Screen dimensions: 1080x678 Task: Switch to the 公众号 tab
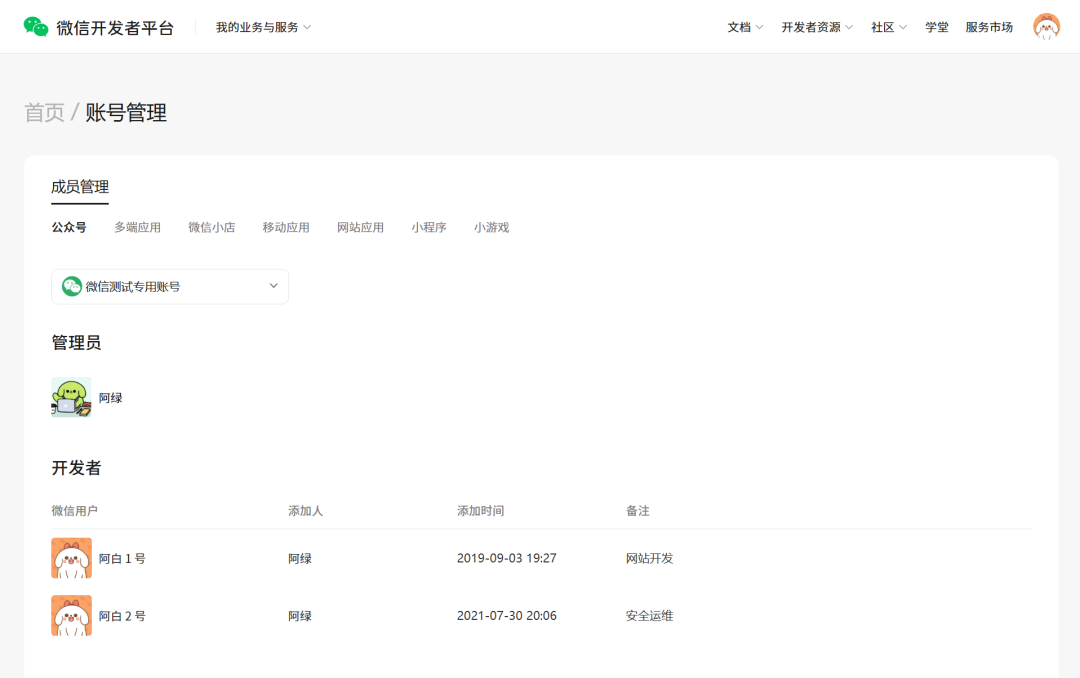[69, 227]
